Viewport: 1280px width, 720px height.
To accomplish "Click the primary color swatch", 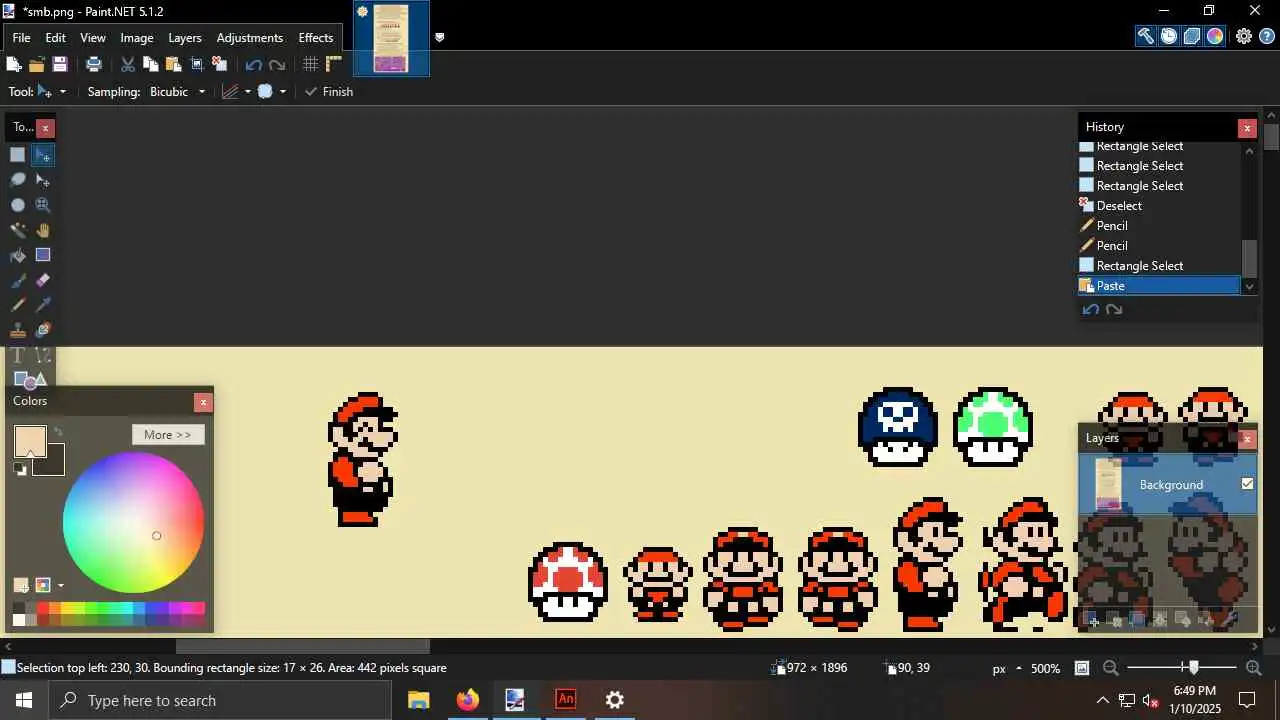I will click(x=30, y=441).
